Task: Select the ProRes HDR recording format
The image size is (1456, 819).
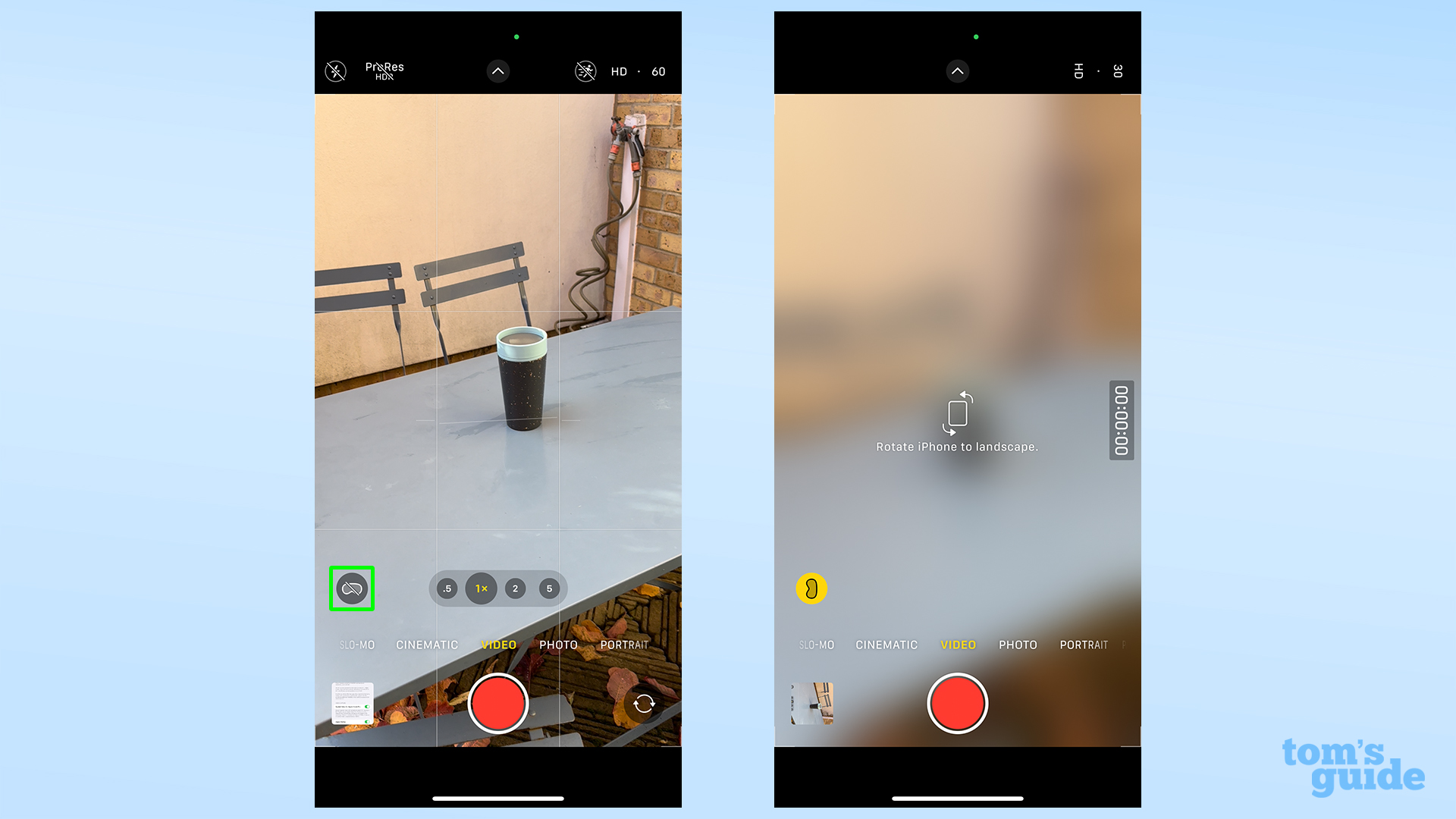Action: tap(383, 70)
